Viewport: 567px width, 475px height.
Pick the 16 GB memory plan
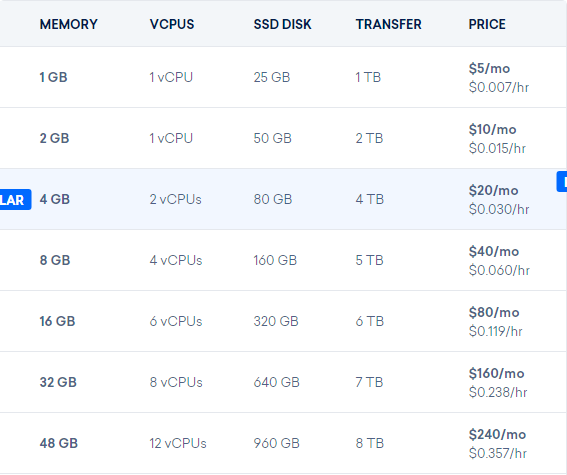(284, 321)
